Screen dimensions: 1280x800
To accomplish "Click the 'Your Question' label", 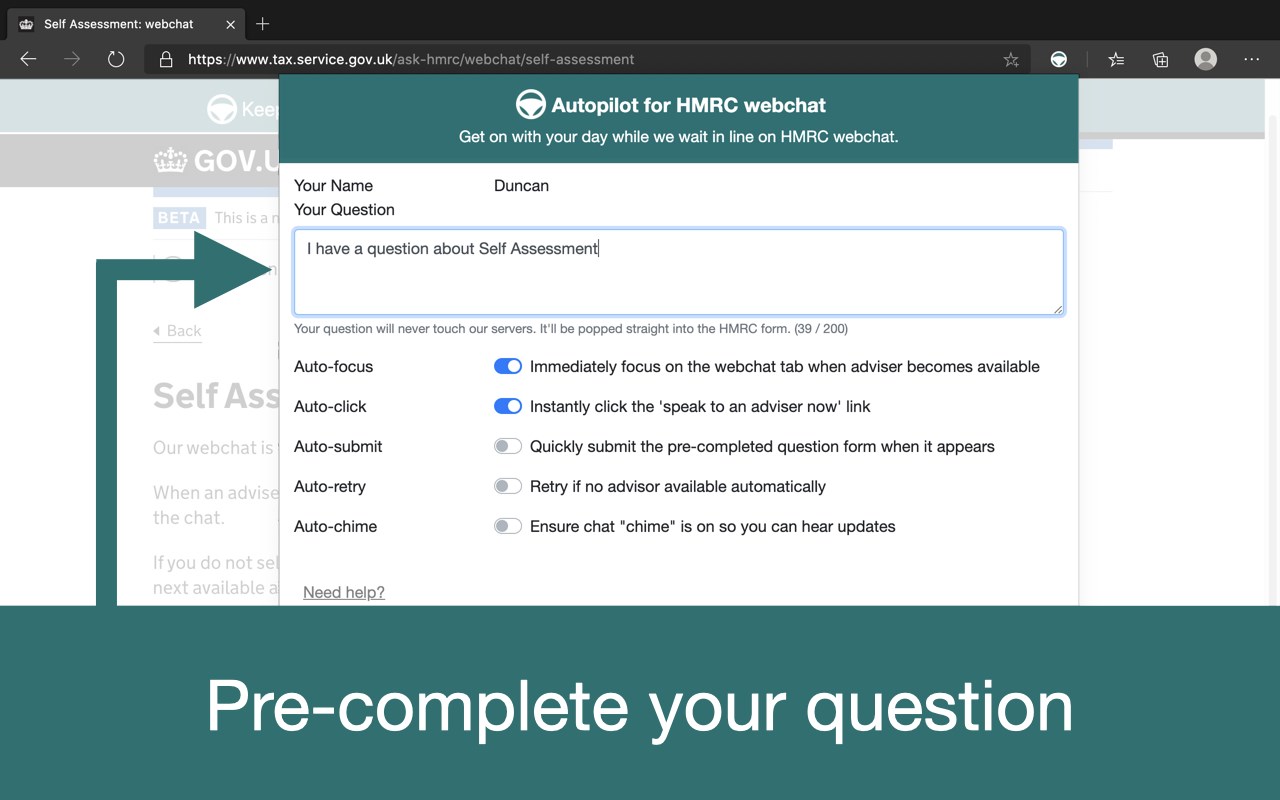I will [344, 210].
